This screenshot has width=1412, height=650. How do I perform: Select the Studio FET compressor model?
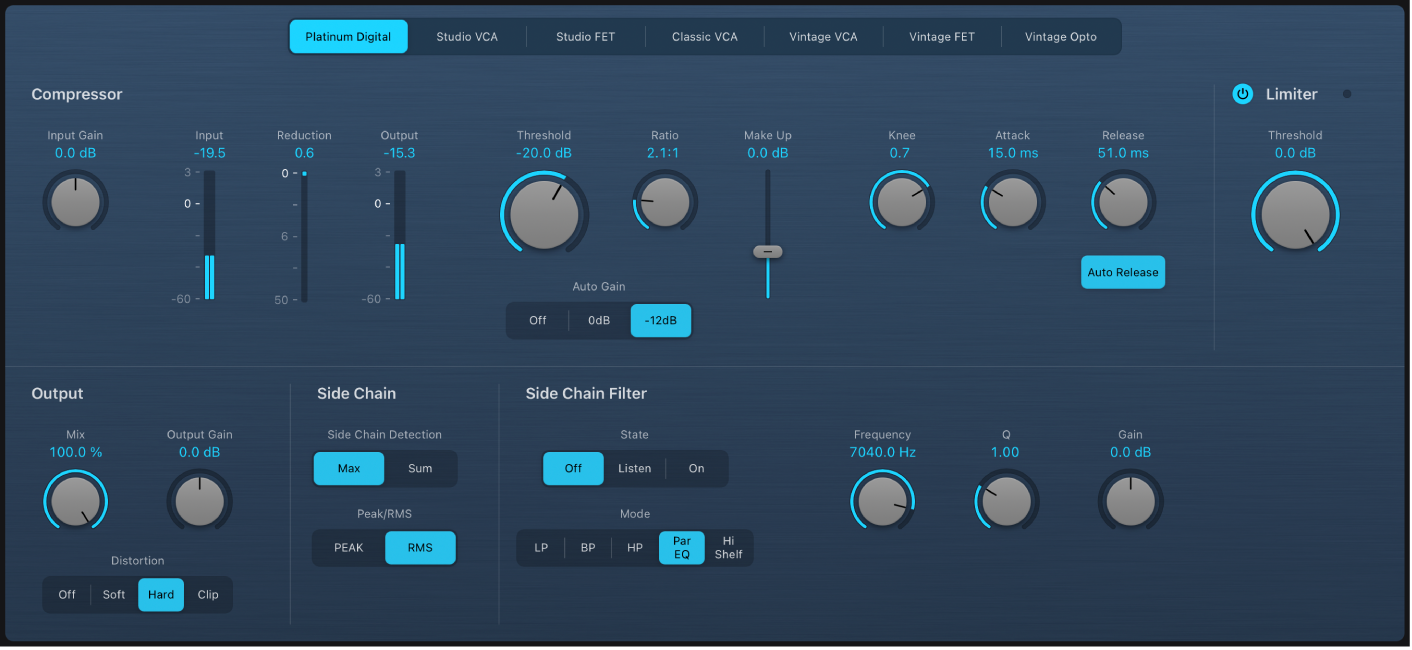point(586,36)
